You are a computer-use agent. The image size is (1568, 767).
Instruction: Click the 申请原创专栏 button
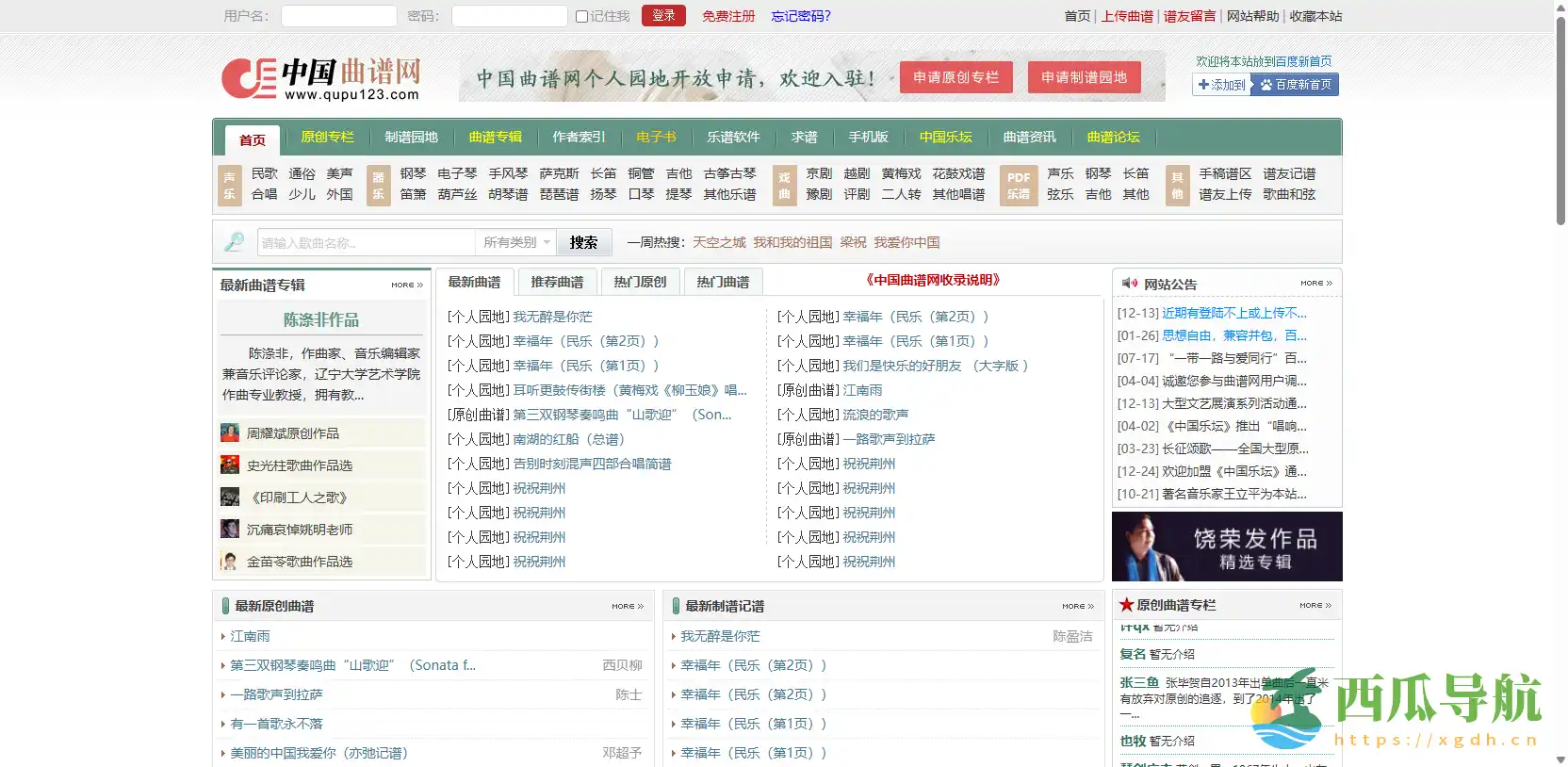coord(955,77)
